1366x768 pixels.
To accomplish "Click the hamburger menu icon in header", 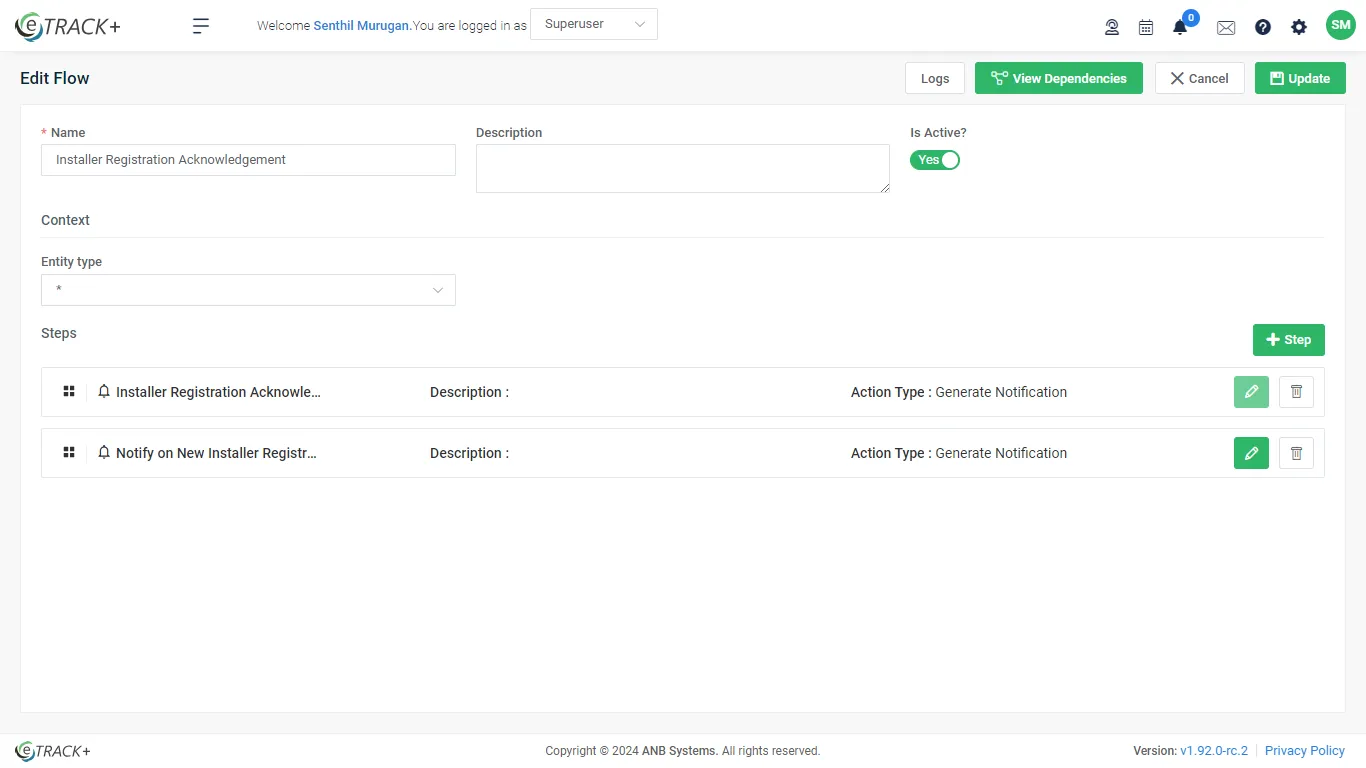I will (x=201, y=27).
